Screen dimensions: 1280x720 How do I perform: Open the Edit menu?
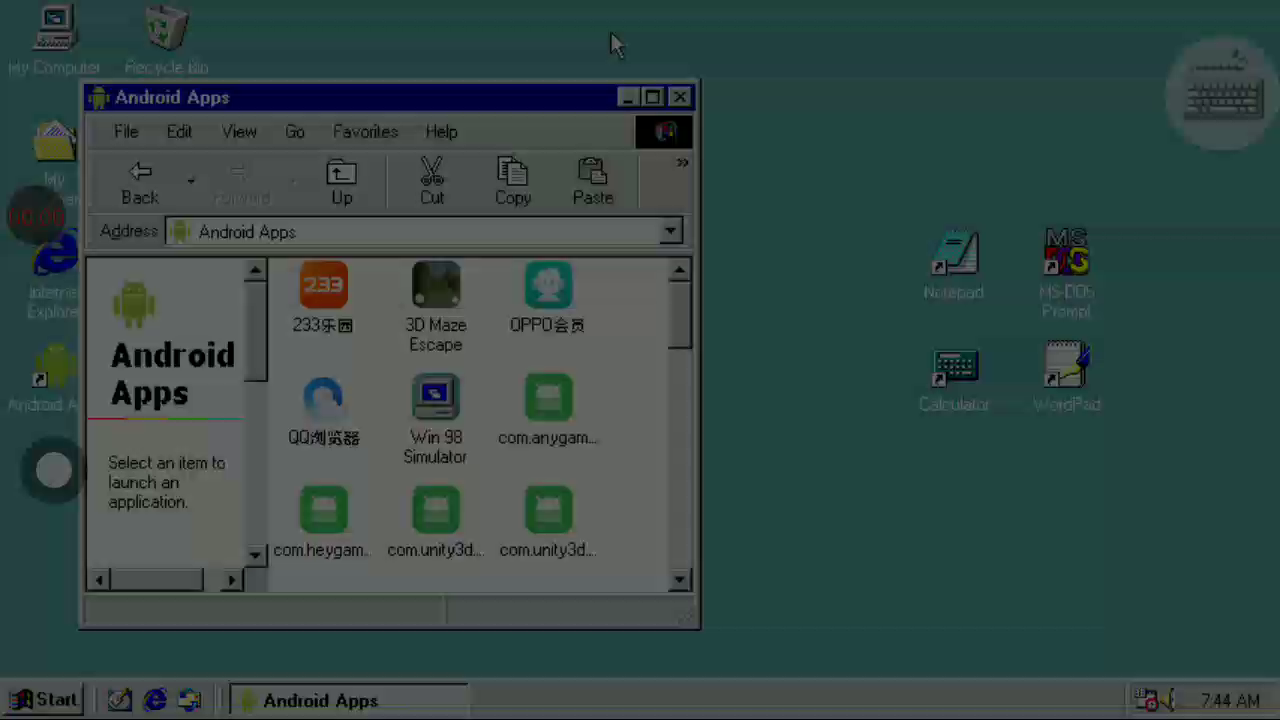tap(180, 132)
